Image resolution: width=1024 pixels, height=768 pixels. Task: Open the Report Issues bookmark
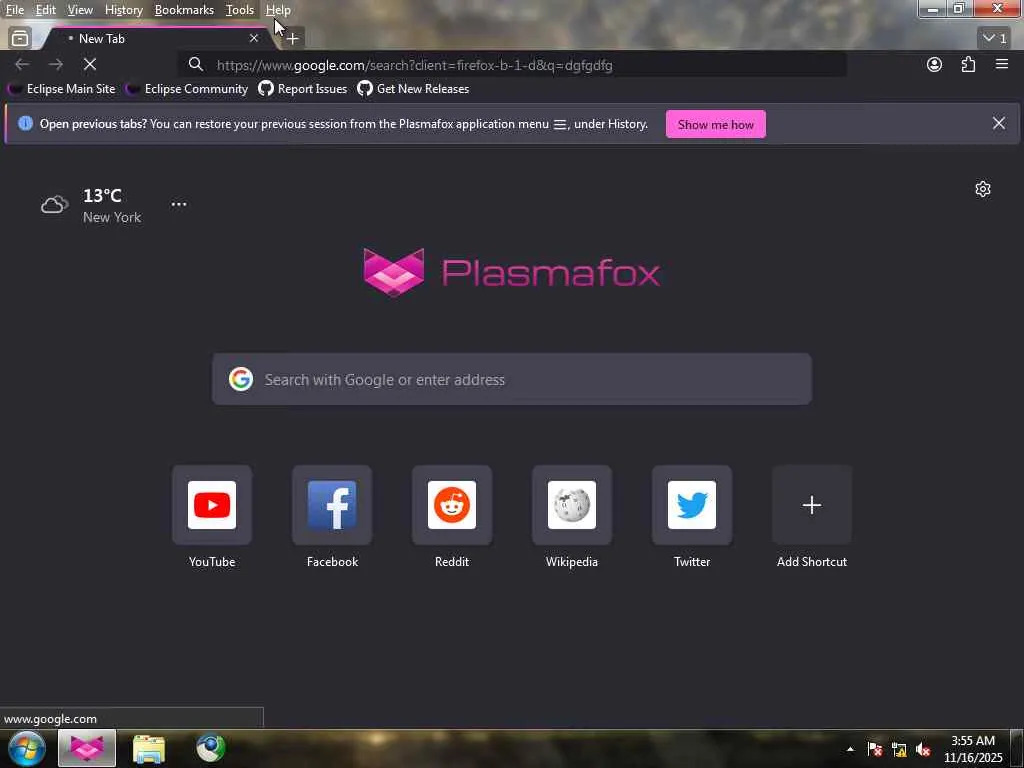[302, 89]
